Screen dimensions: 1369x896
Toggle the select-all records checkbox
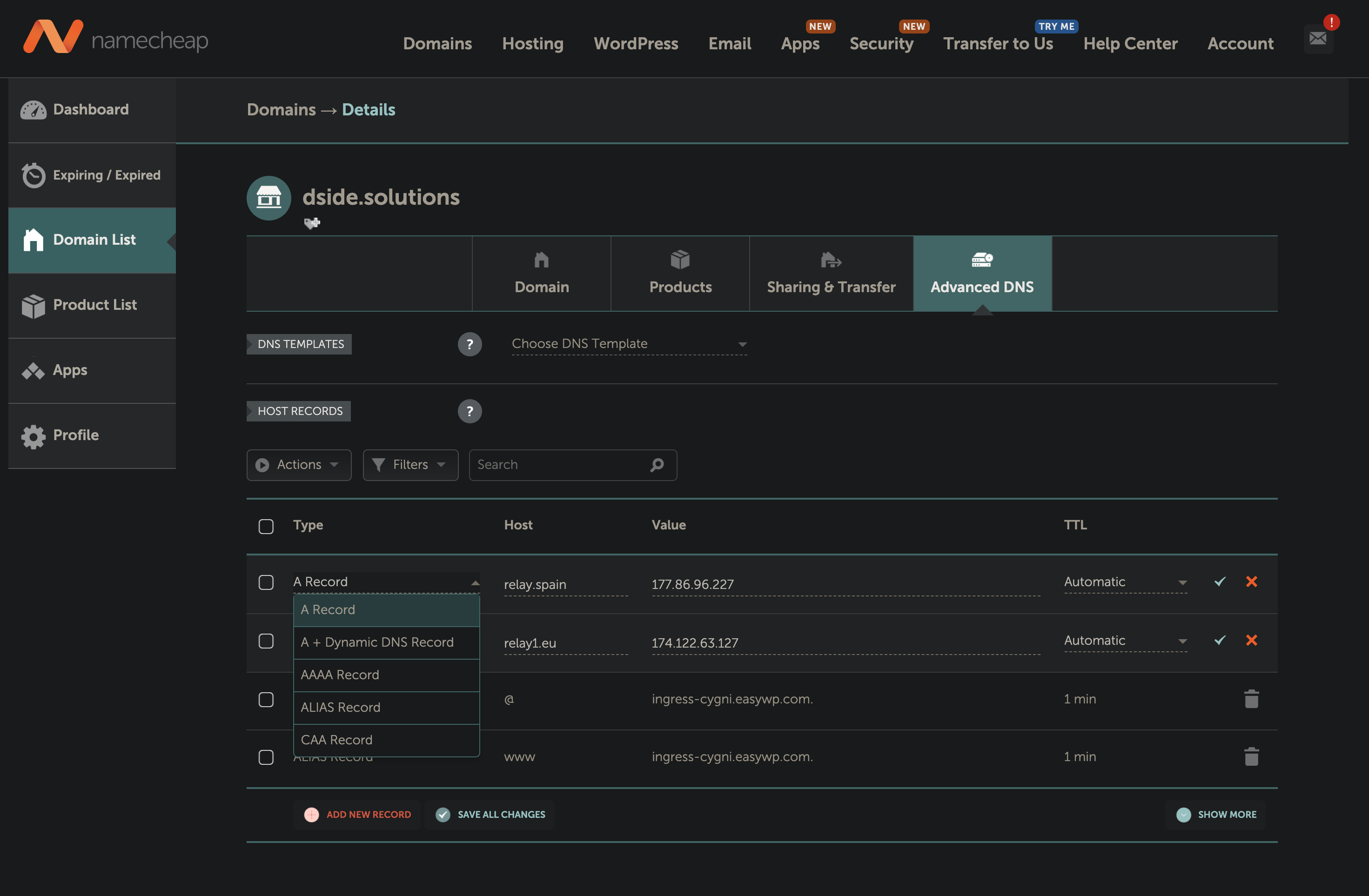(266, 526)
